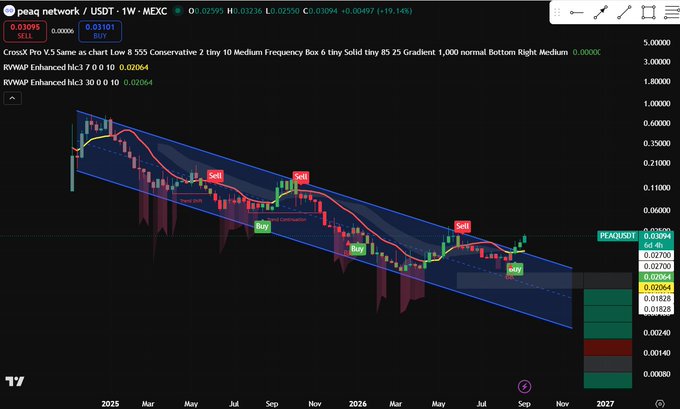Click the +0.00497 (+19.14%) change value
Viewport: 680px width, 409px height.
[x=376, y=11]
